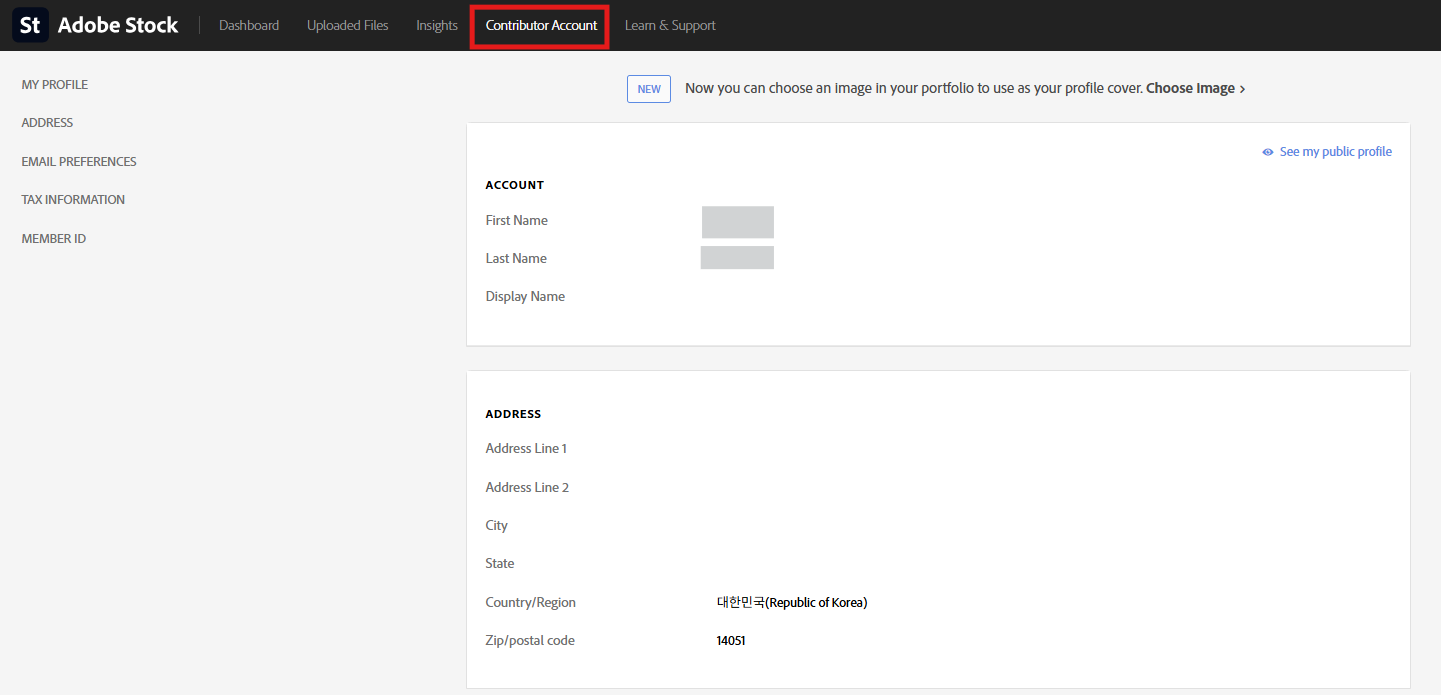
Task: Click the Country/Region label
Action: [x=531, y=603]
